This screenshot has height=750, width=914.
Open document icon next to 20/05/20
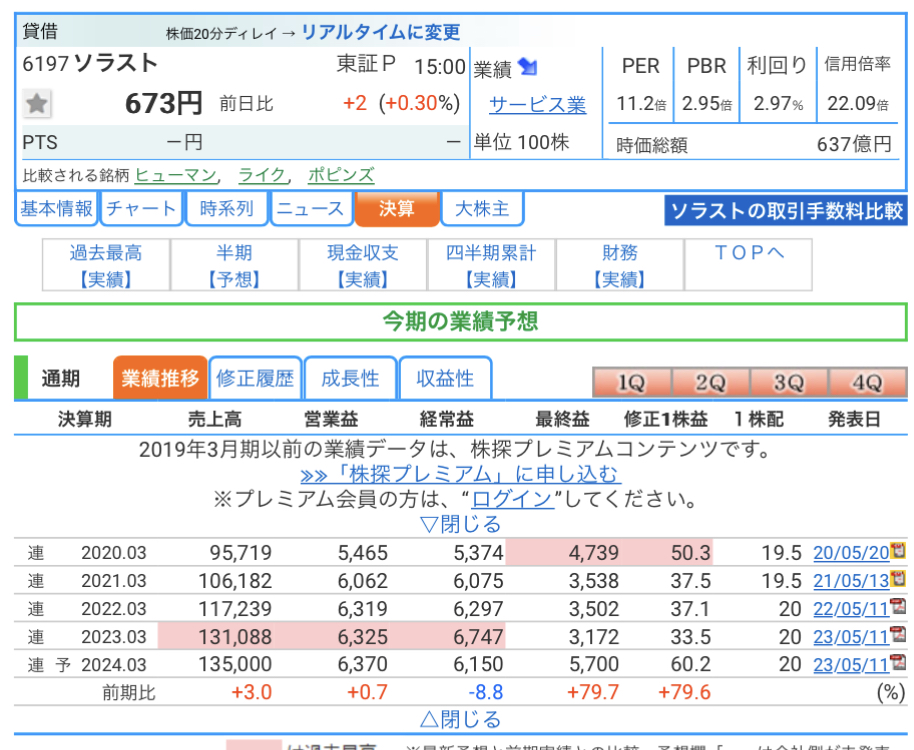898,551
